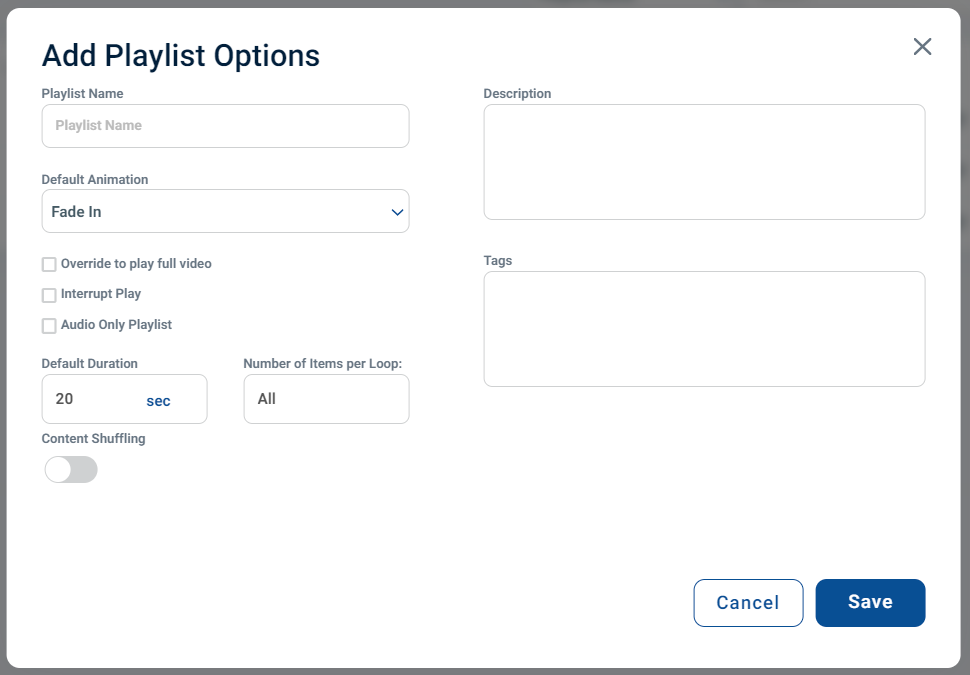This screenshot has height=675, width=970.
Task: Save the playlist options
Action: pyautogui.click(x=870, y=603)
